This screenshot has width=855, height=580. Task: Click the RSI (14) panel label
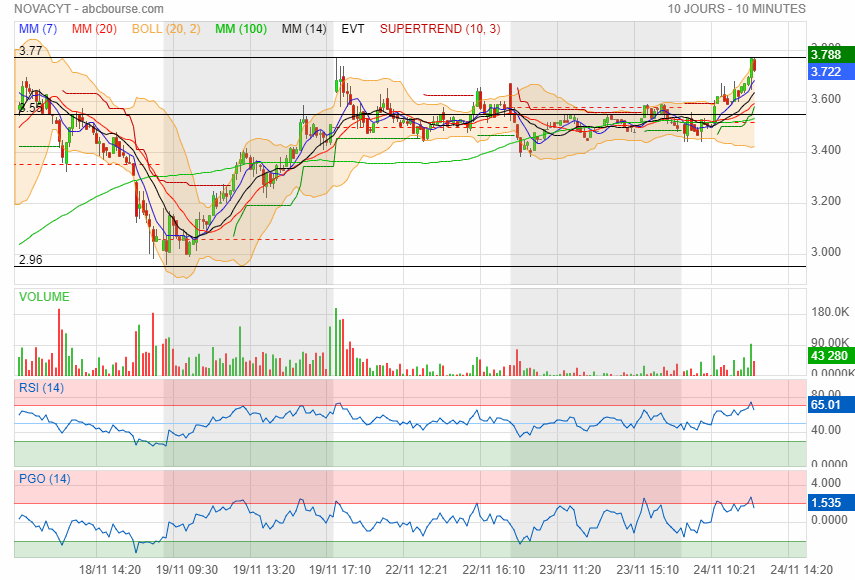(x=41, y=388)
